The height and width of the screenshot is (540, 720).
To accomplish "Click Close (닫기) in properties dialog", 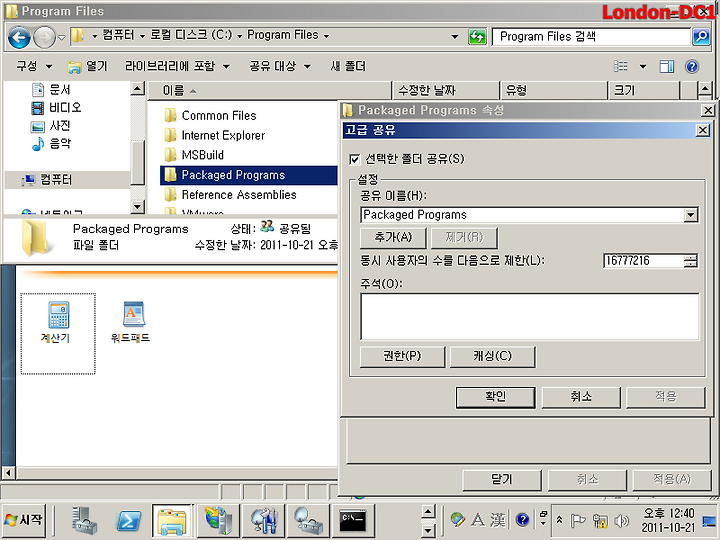I will [x=502, y=480].
